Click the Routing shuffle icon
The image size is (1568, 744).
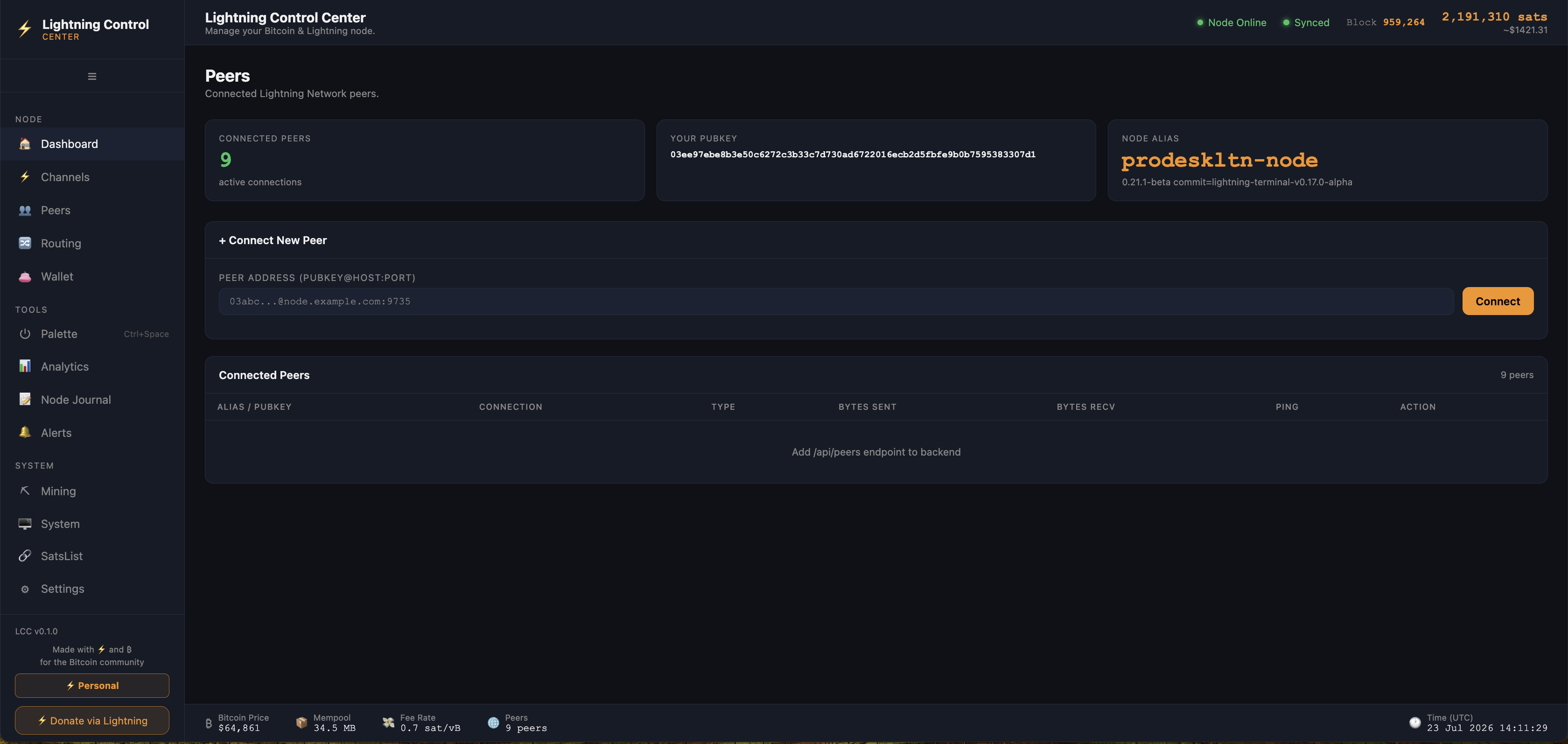pos(25,243)
